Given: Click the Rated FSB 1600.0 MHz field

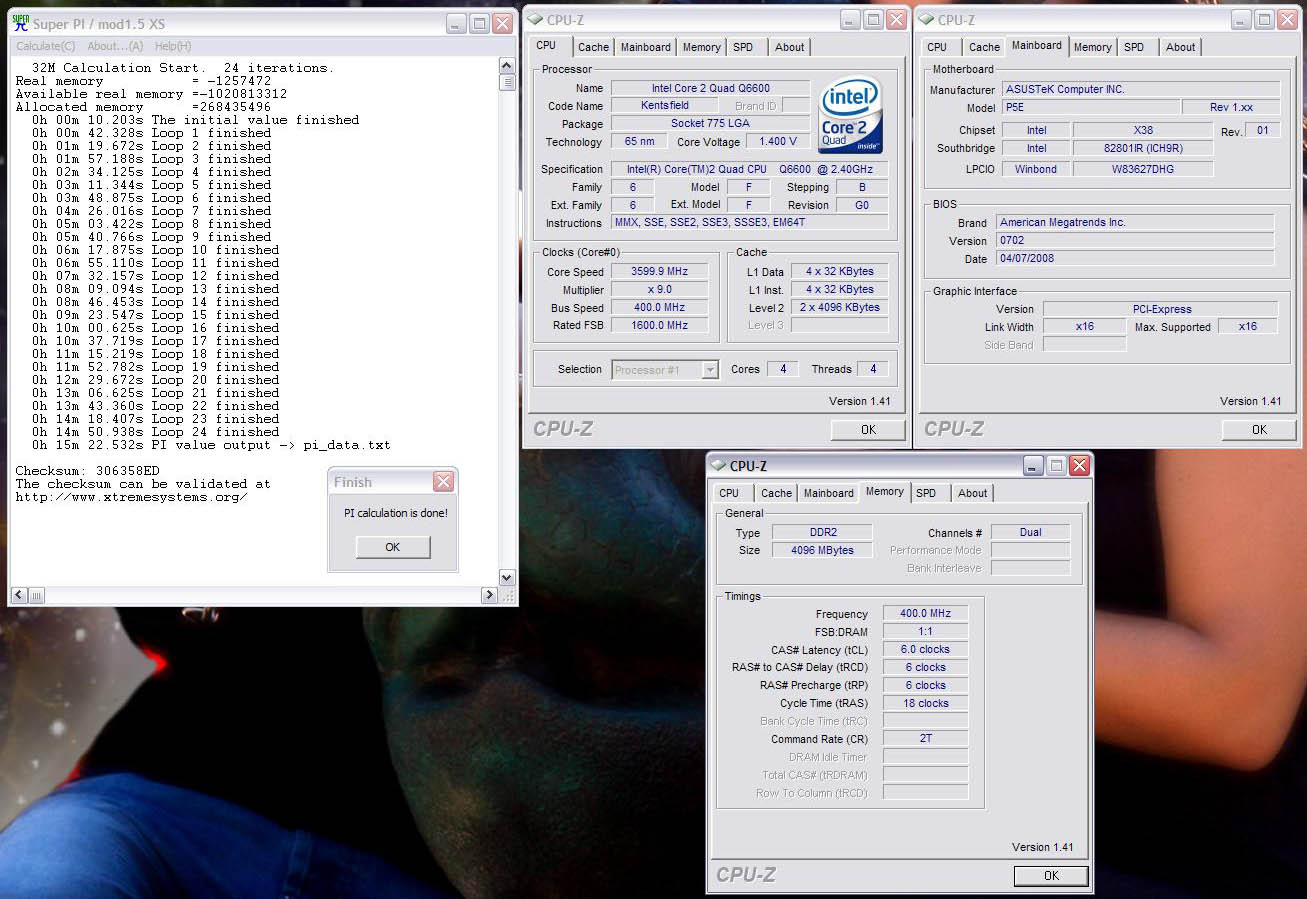Looking at the screenshot, I should point(659,325).
